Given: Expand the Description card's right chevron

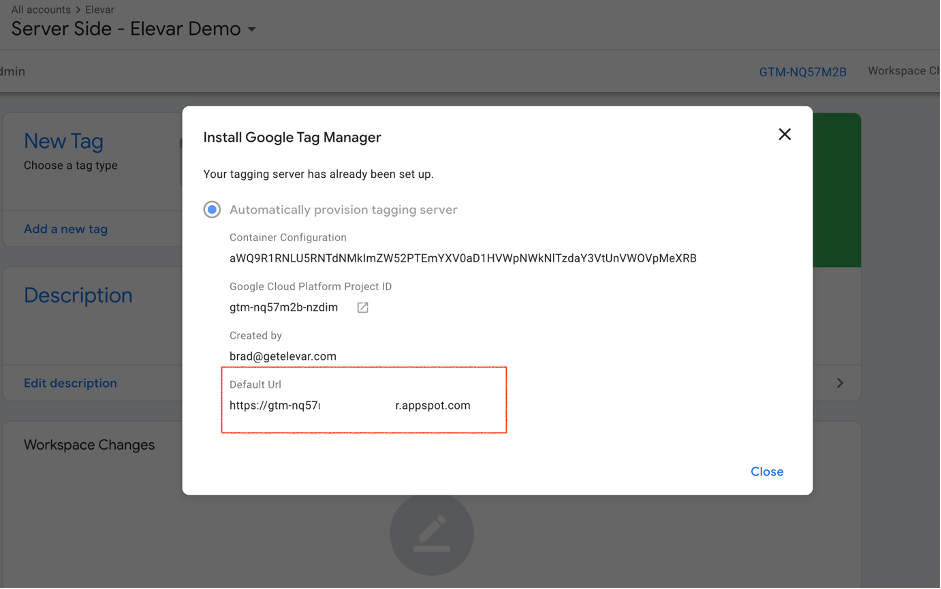Looking at the screenshot, I should (839, 383).
